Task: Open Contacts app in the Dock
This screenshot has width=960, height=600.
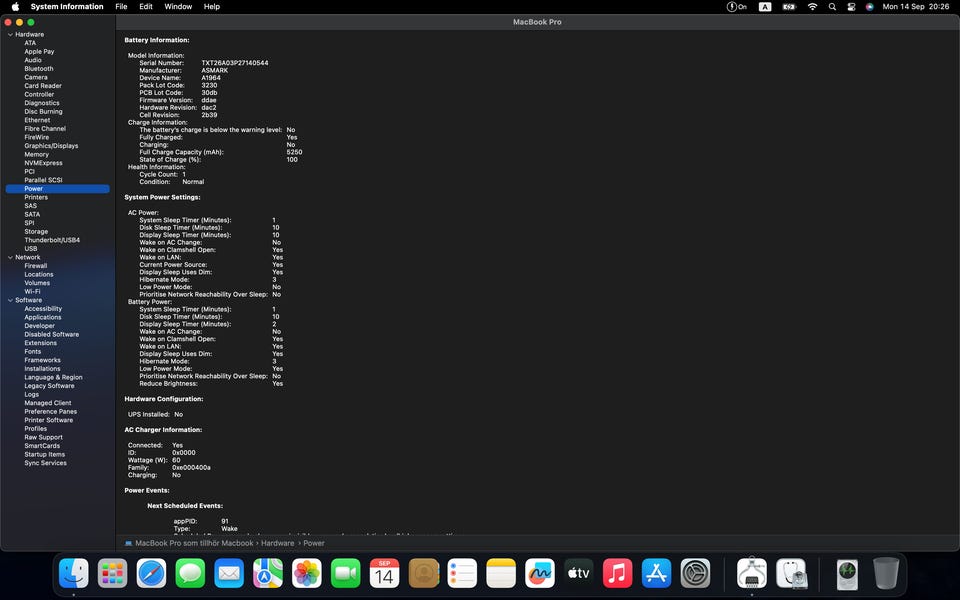Action: coord(424,574)
